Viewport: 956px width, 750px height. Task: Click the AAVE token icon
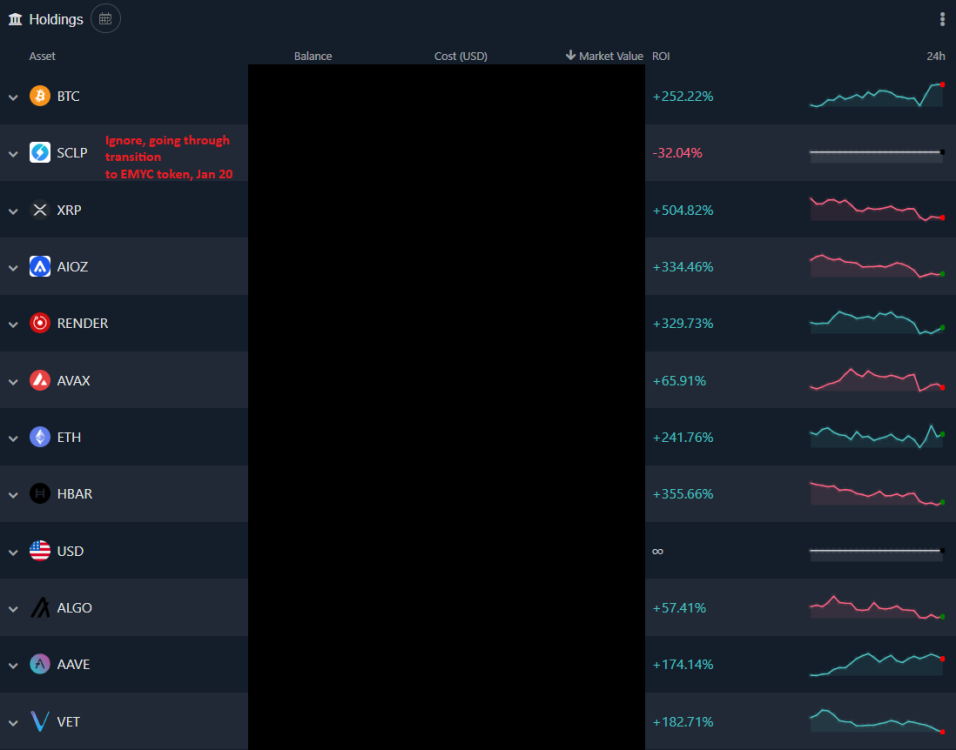[40, 664]
